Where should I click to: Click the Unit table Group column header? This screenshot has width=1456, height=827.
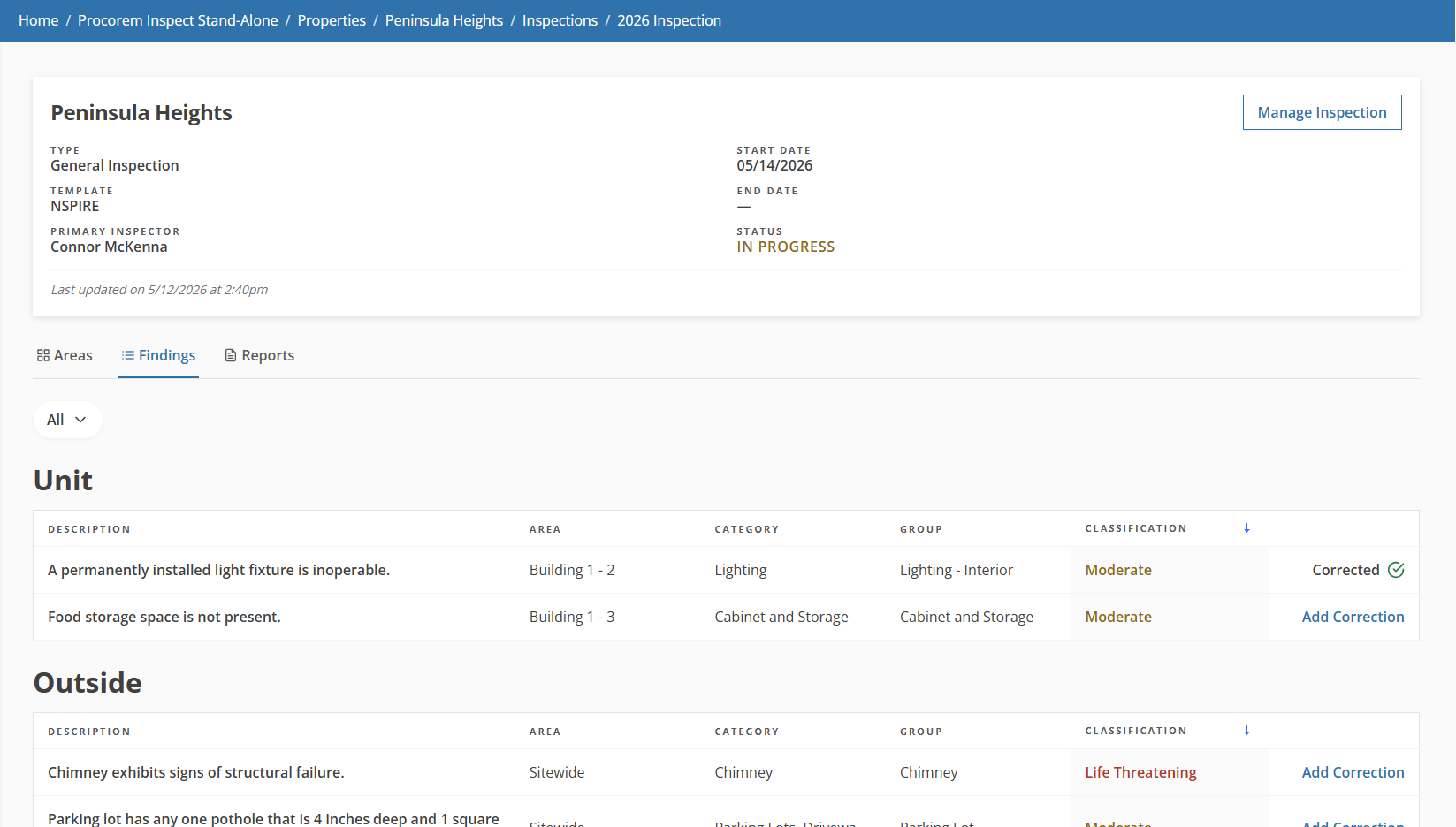click(x=921, y=529)
